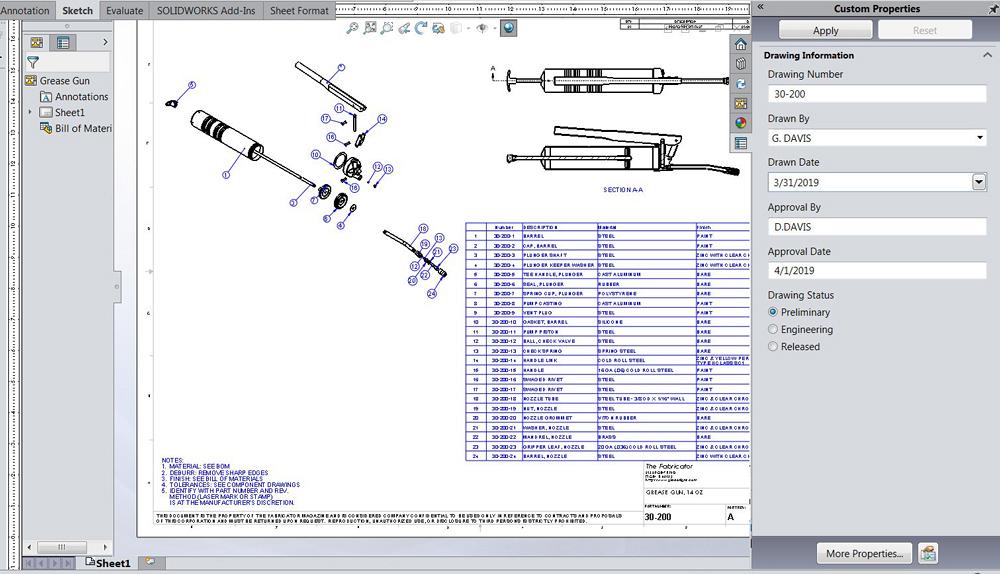The width and height of the screenshot is (1000, 574).
Task: Click the Zoom to Fit magnifier icon
Action: click(352, 28)
